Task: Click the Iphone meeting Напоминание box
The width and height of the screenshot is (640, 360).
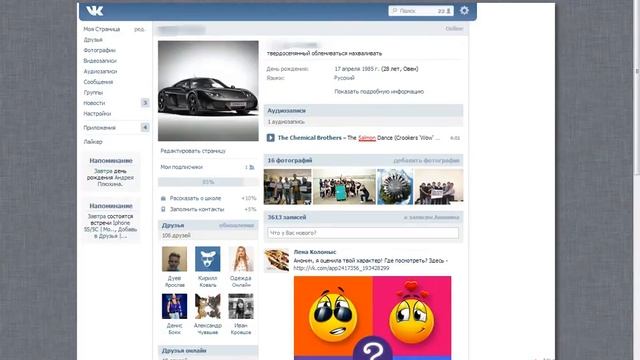Action: coord(111,220)
